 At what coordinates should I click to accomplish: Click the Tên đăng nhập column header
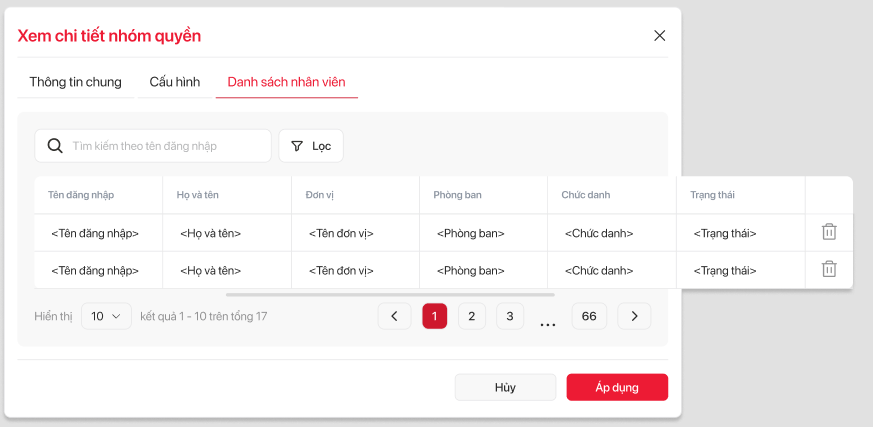(x=81, y=195)
